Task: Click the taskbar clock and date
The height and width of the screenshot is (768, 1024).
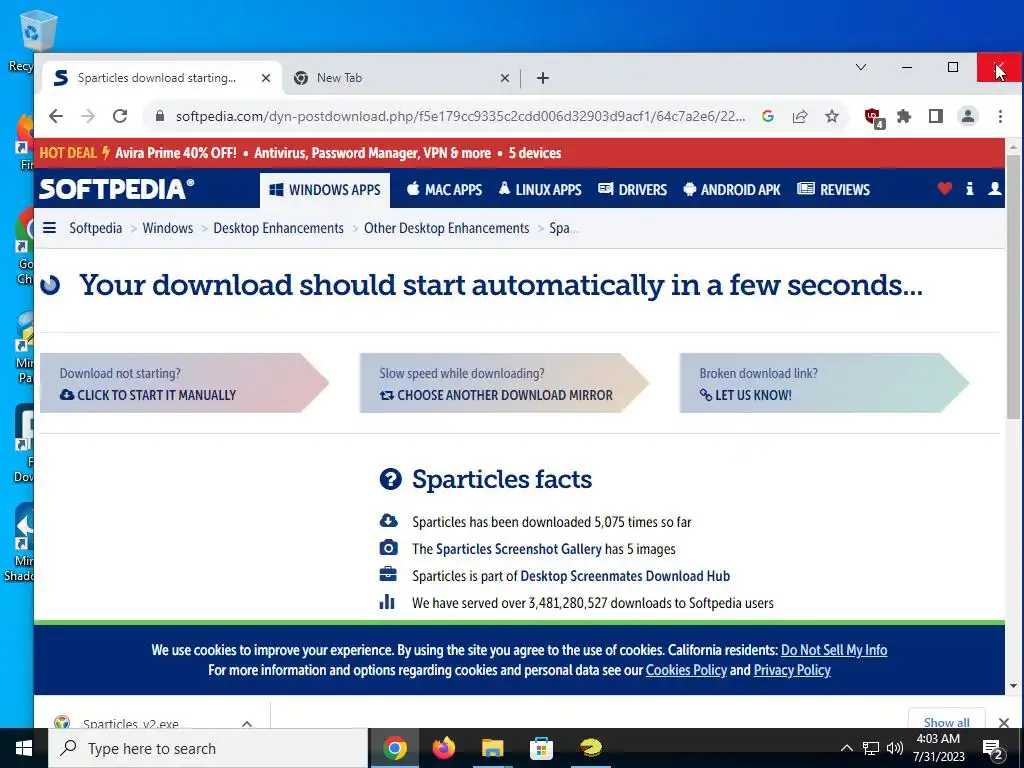Action: click(938, 748)
